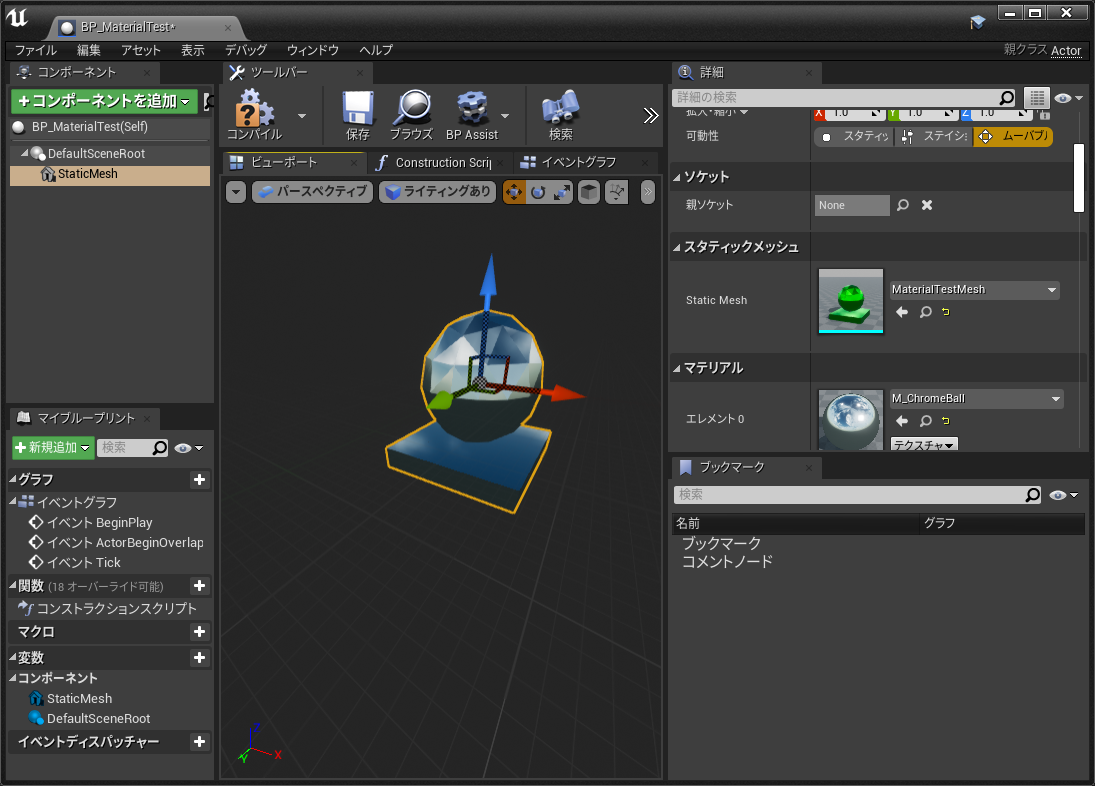Add a new function with plus icon
1095x786 pixels.
tap(199, 586)
